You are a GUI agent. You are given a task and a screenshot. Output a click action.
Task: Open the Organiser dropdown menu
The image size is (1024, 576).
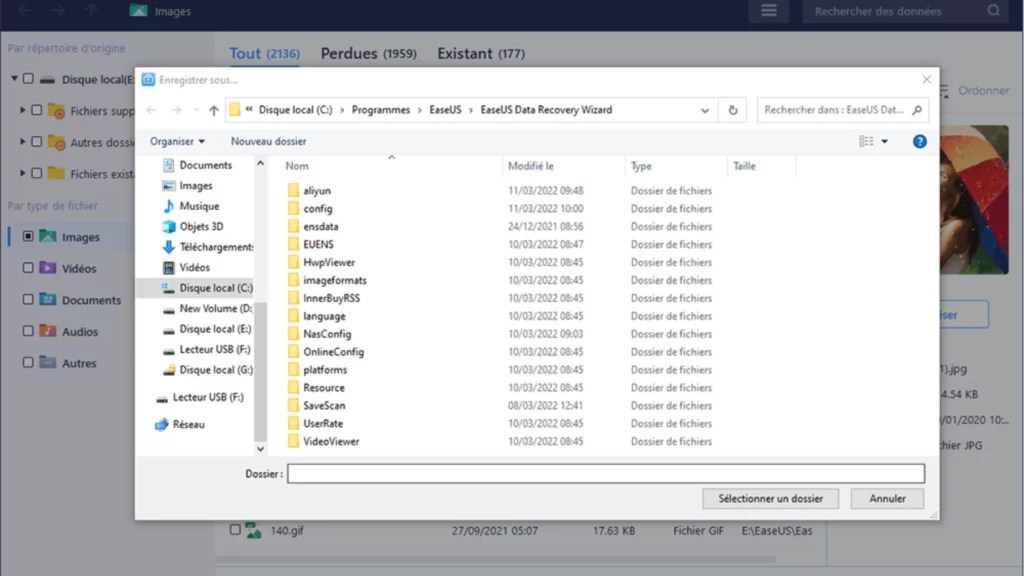pyautogui.click(x=176, y=141)
